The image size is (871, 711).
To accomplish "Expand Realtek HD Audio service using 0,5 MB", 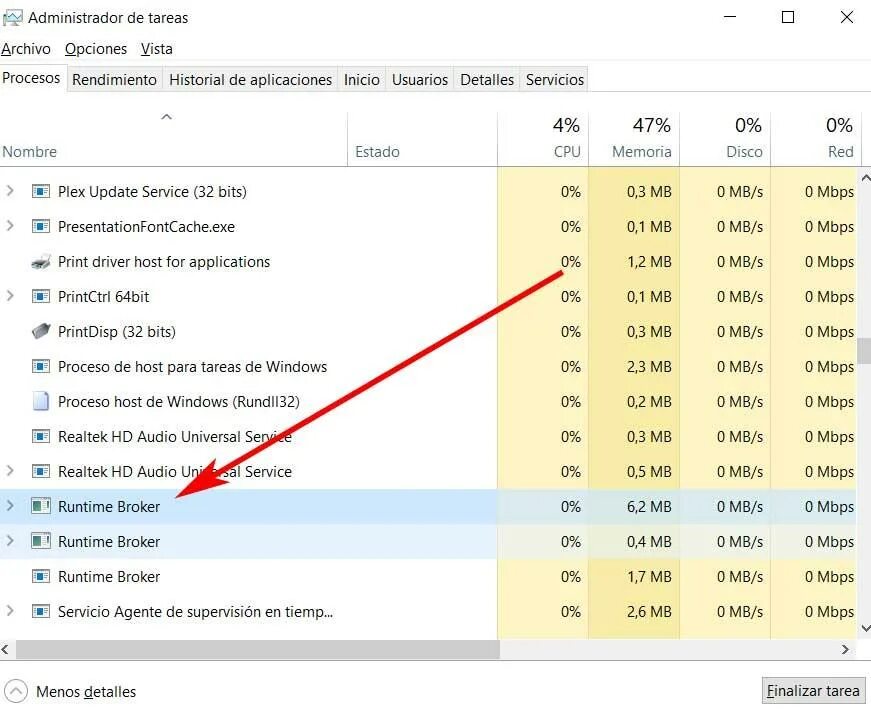I will click(x=10, y=471).
